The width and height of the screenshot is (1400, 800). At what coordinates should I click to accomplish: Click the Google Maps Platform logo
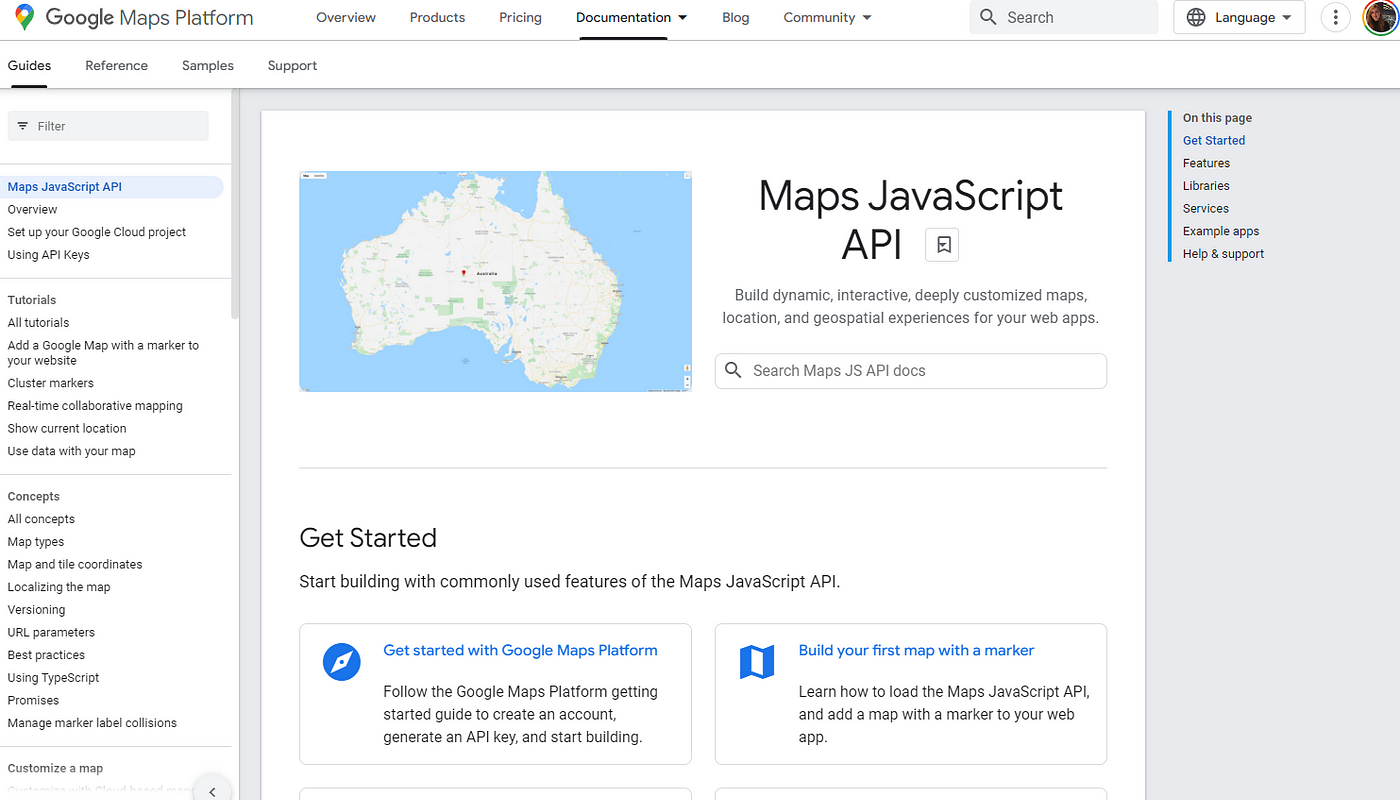[134, 18]
